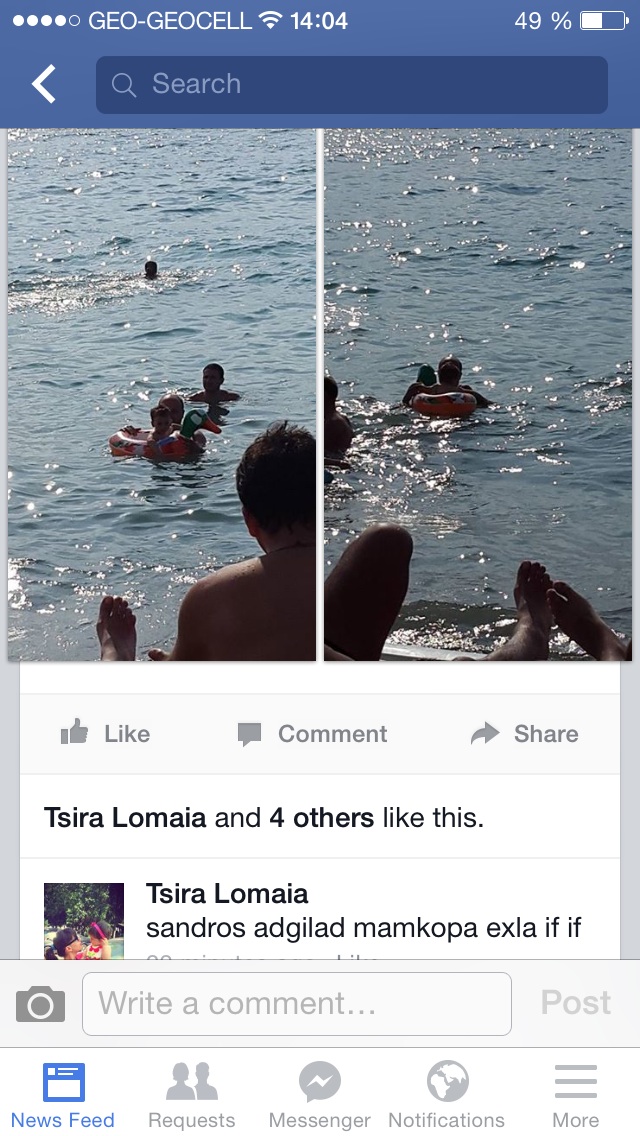This screenshot has height=1136, width=640.
Task: Switch to News Feed tab
Action: [63, 1095]
